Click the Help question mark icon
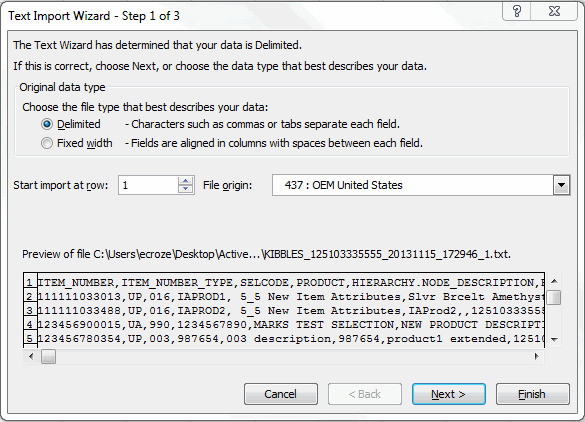Image resolution: width=585 pixels, height=422 pixels. 517,11
